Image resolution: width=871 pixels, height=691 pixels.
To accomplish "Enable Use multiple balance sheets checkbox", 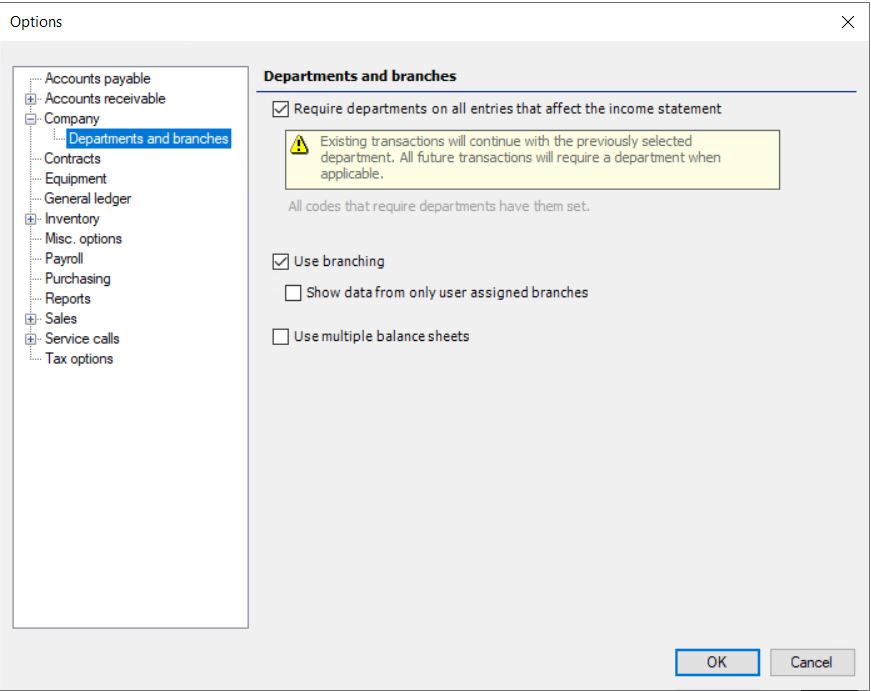I will point(281,336).
